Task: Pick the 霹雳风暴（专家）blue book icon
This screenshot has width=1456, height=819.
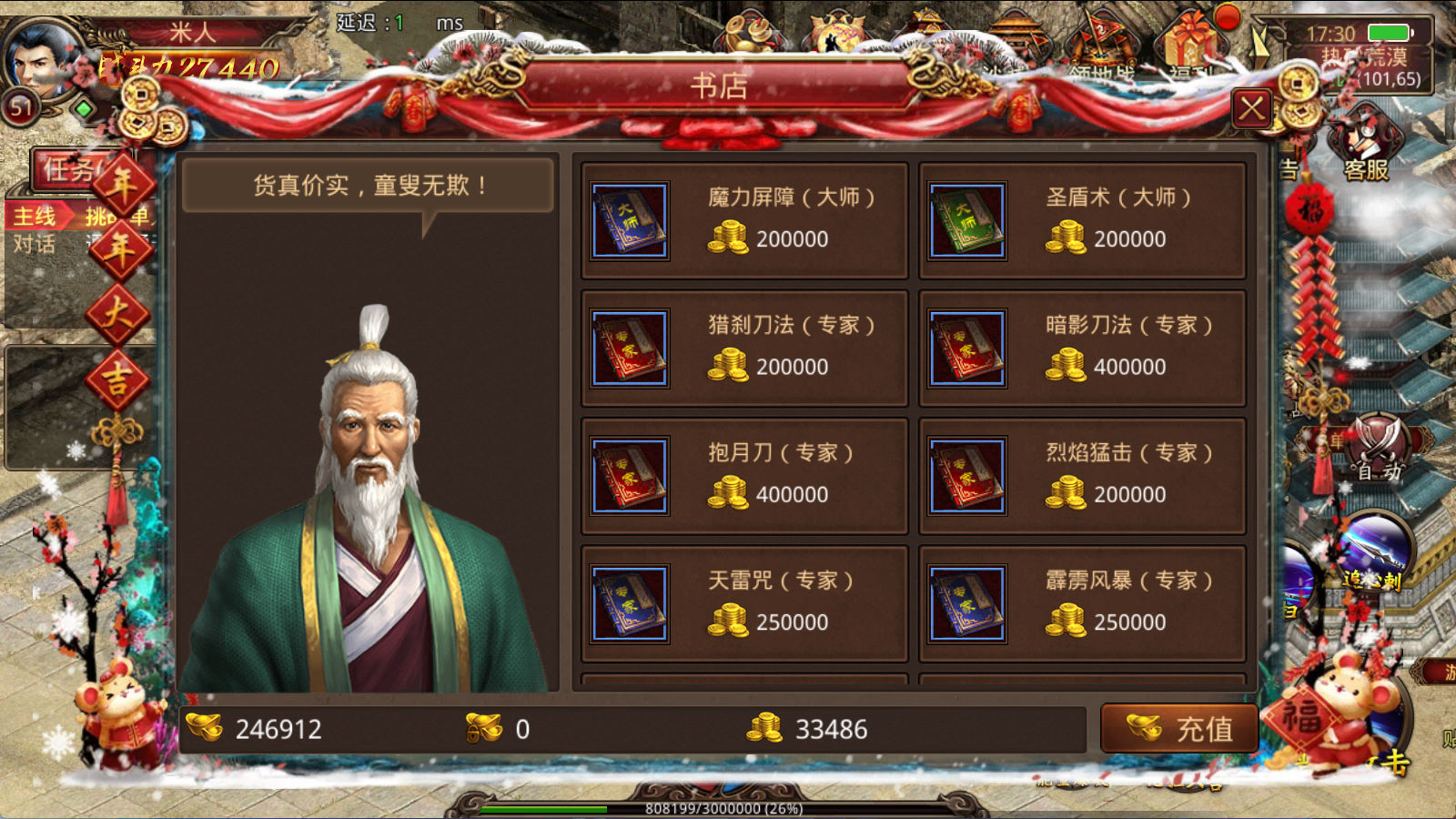Action: (967, 604)
